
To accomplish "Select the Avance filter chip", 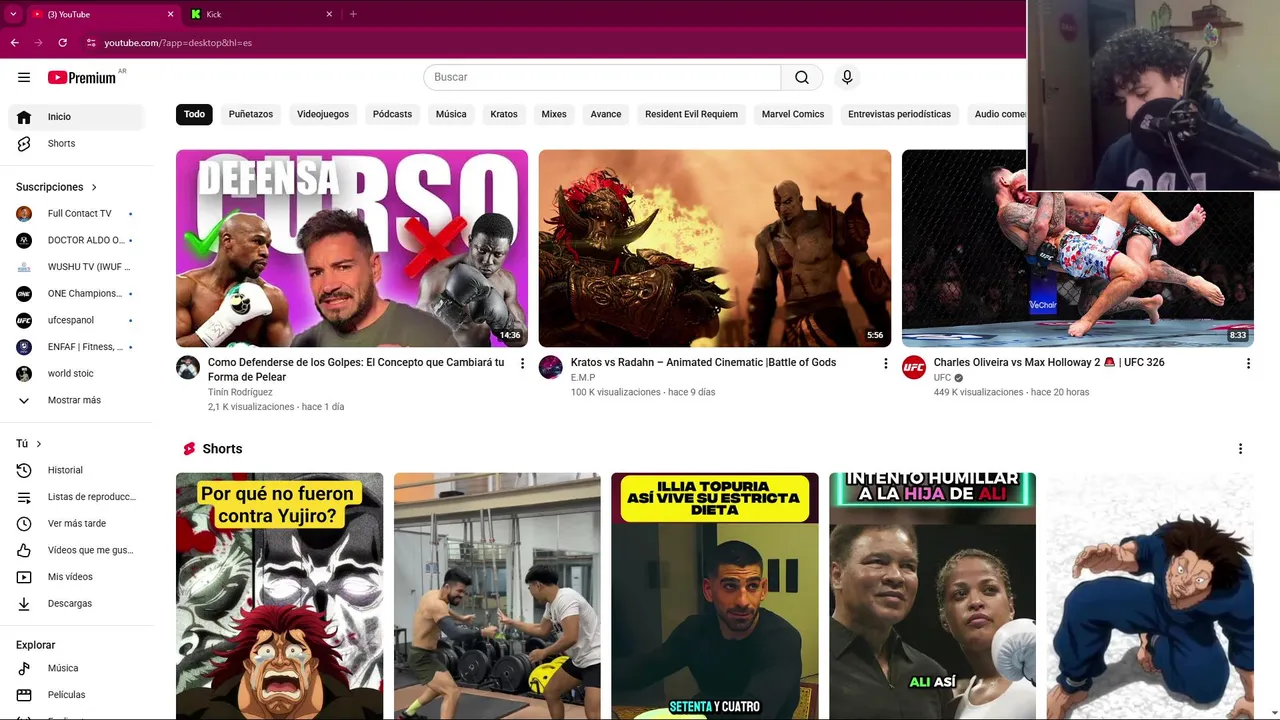I will (x=606, y=114).
